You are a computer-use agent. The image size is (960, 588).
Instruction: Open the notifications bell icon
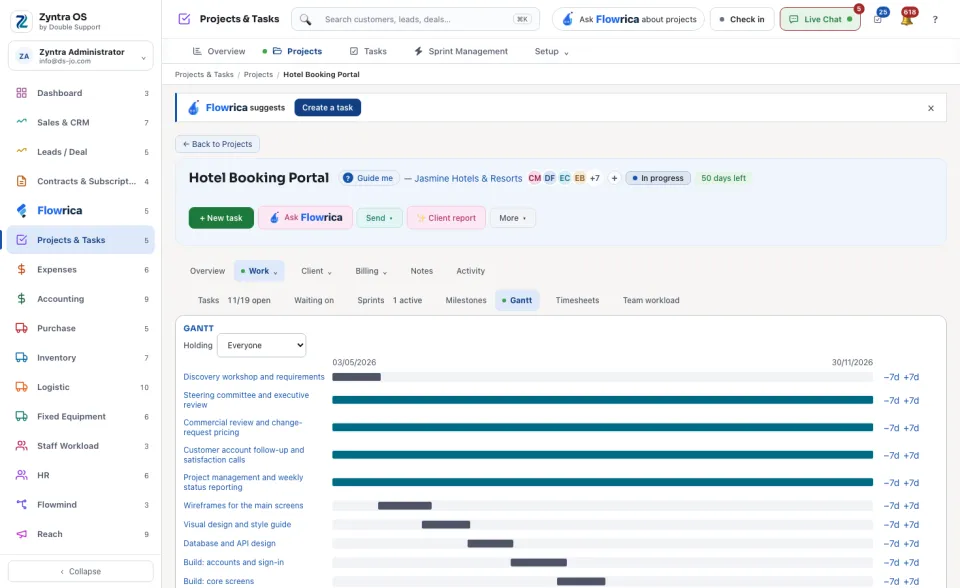[907, 18]
